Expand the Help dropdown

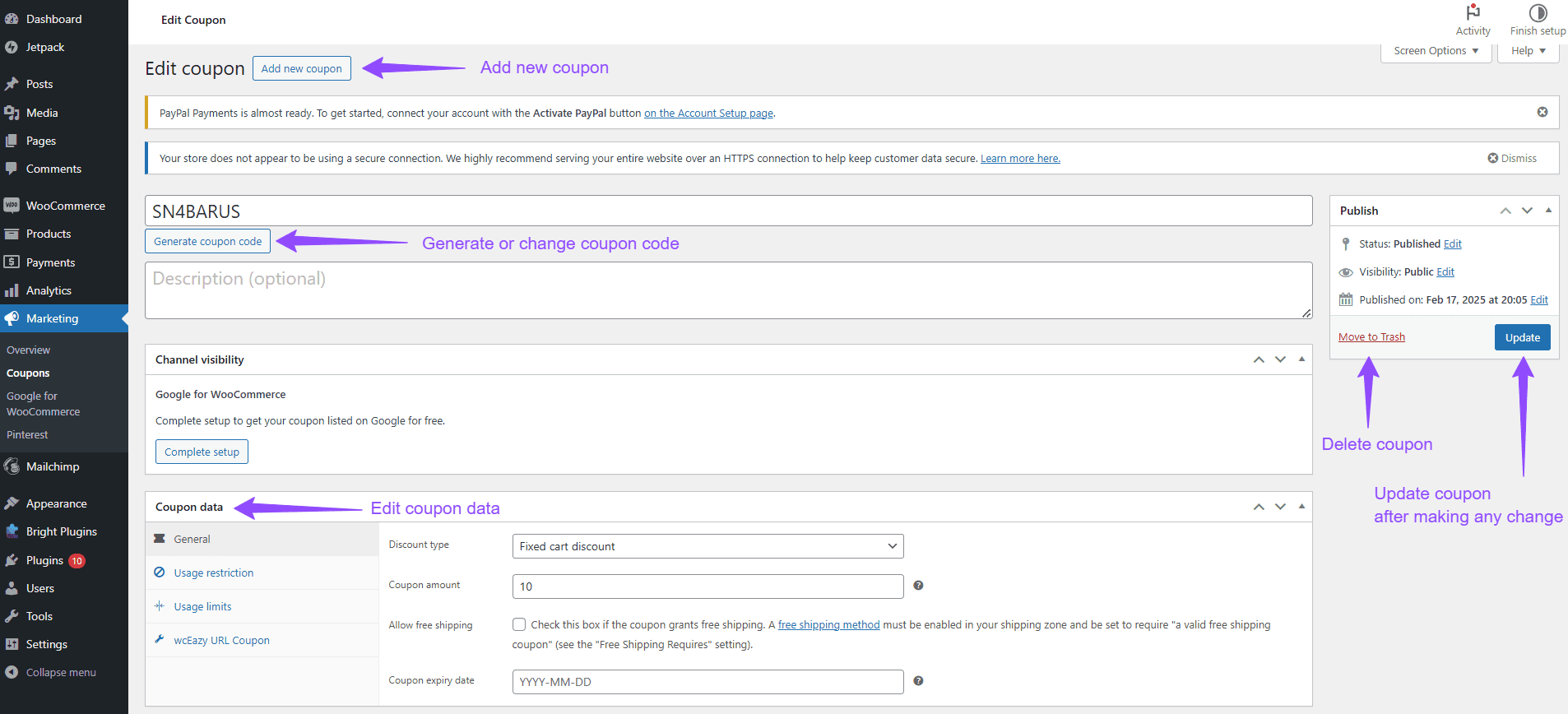point(1528,51)
